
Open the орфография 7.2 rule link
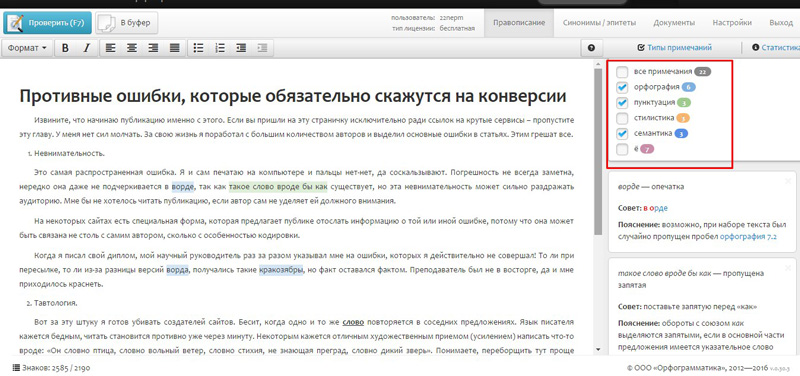[748, 237]
